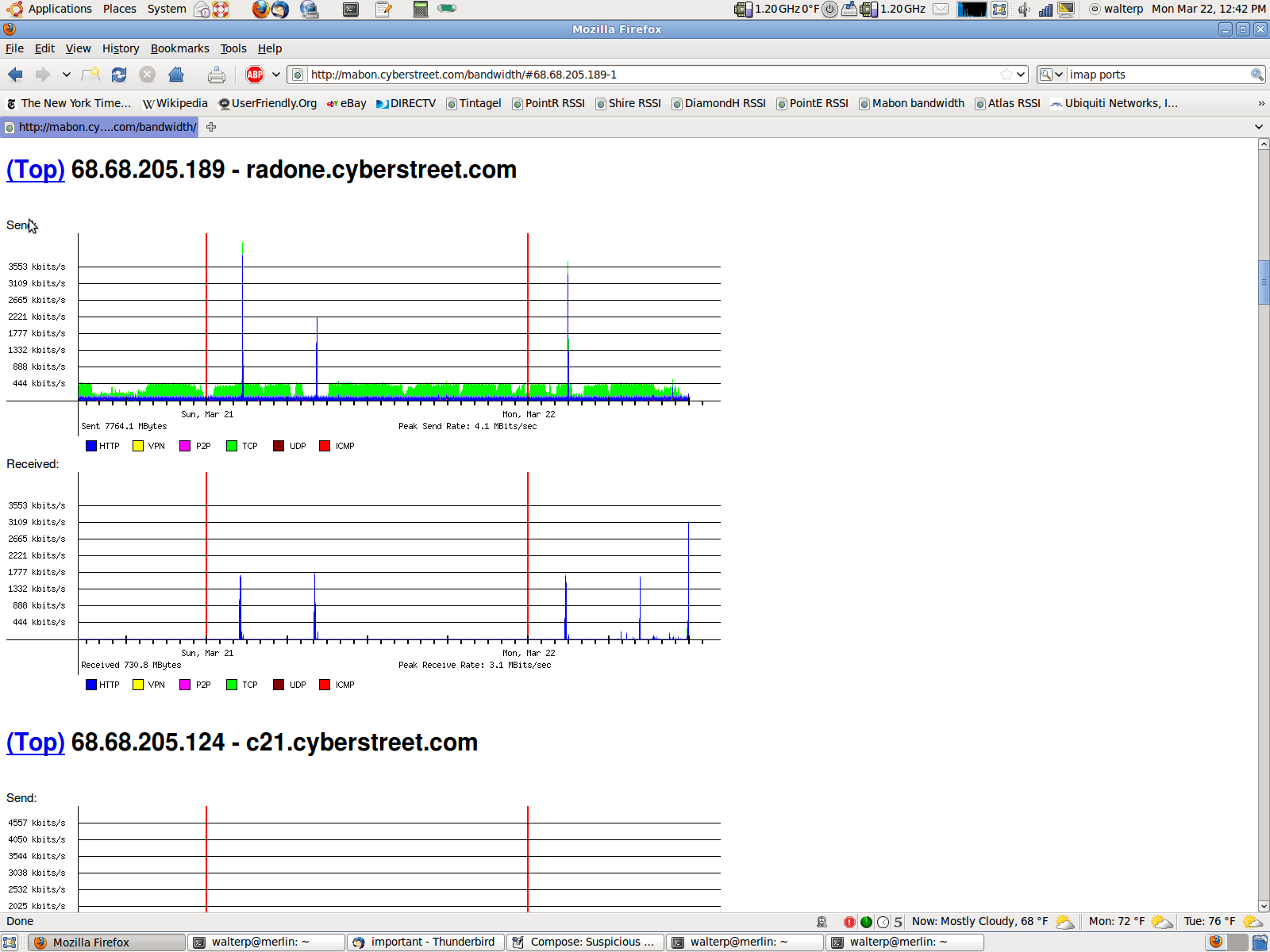This screenshot has height=952, width=1270.
Task: Expand the Adblock Plus dropdown arrow
Action: tap(276, 75)
